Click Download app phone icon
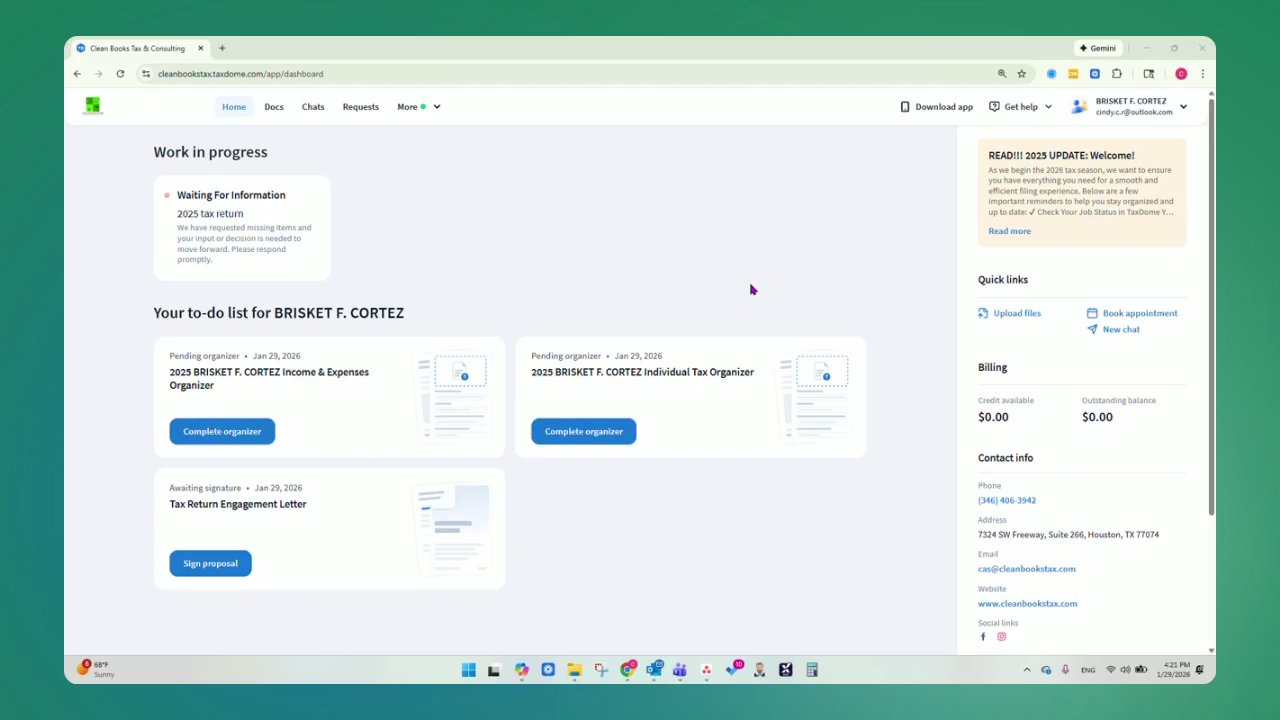Screen dimensions: 1280x720 click(905, 107)
